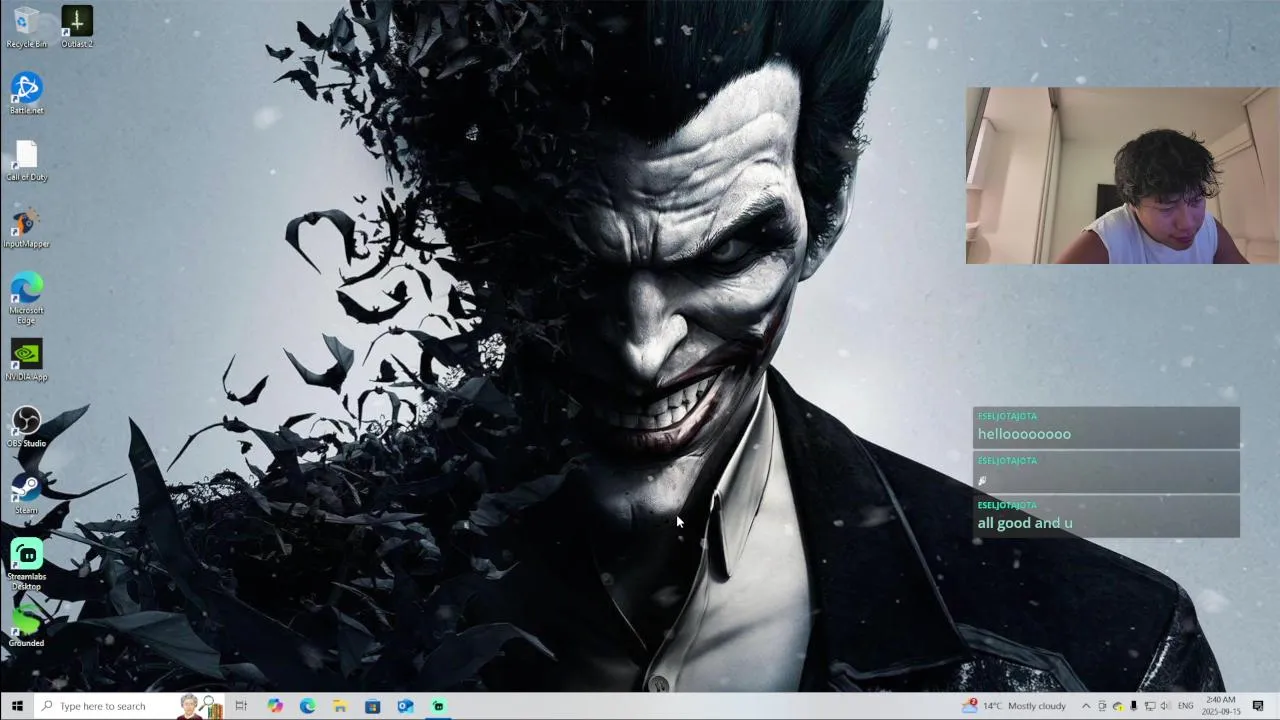Launch Copilot from the taskbar

[x=275, y=706]
